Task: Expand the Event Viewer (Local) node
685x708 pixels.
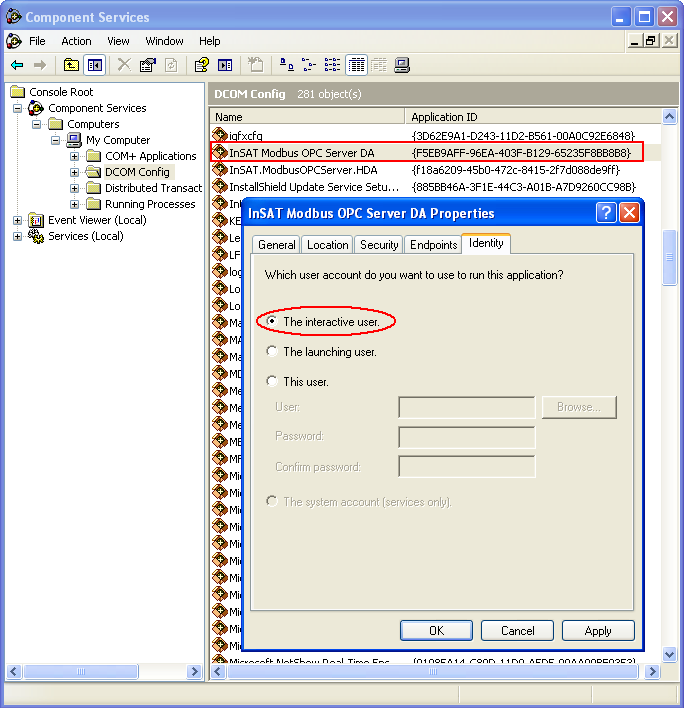Action: click(x=17, y=220)
